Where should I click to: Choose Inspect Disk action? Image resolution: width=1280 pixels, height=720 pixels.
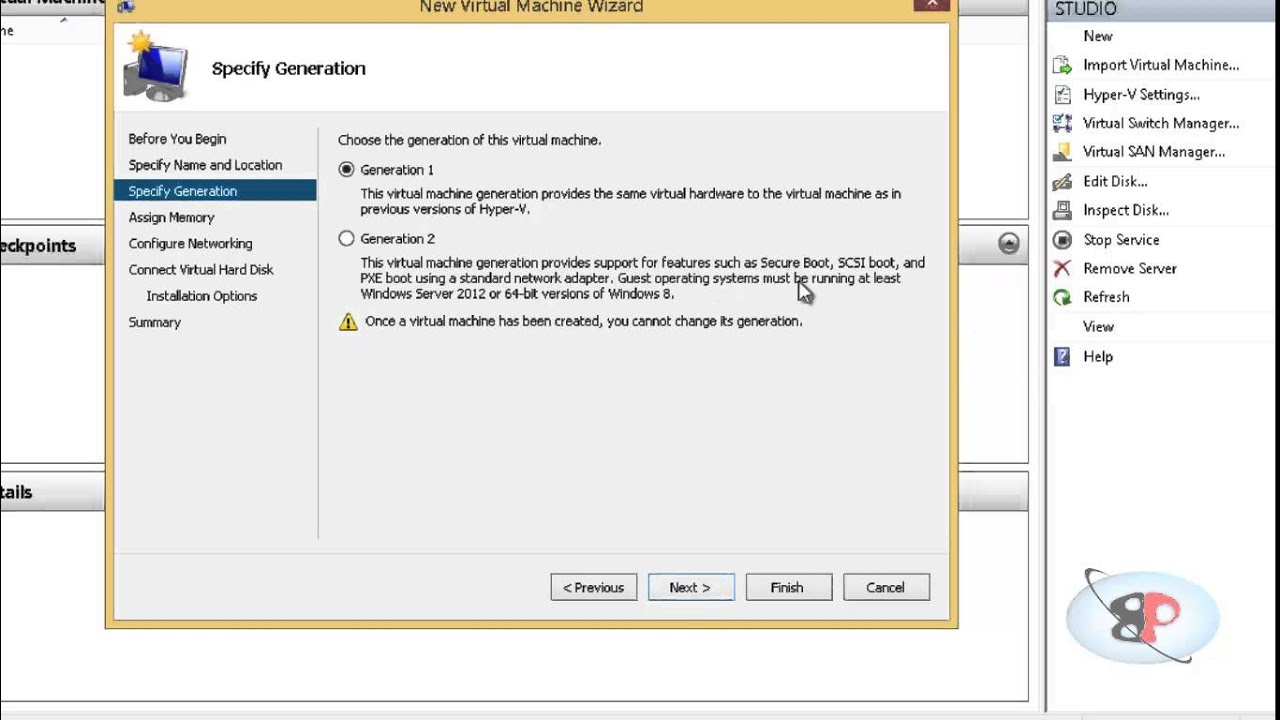tap(1126, 210)
